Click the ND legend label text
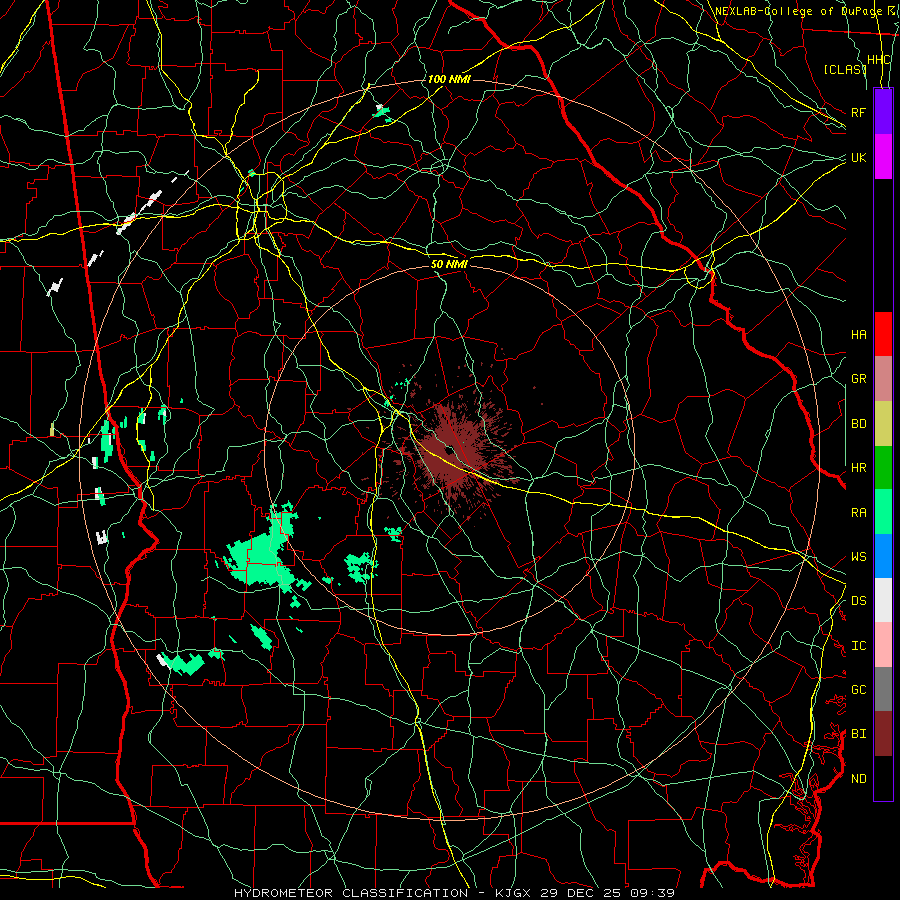Image resolution: width=900 pixels, height=900 pixels. pos(858,778)
